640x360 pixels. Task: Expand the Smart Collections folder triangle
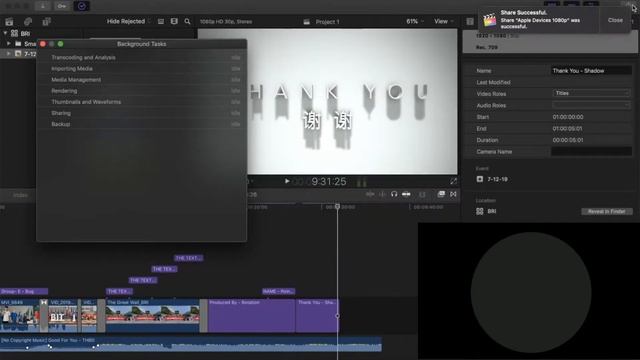[9, 43]
